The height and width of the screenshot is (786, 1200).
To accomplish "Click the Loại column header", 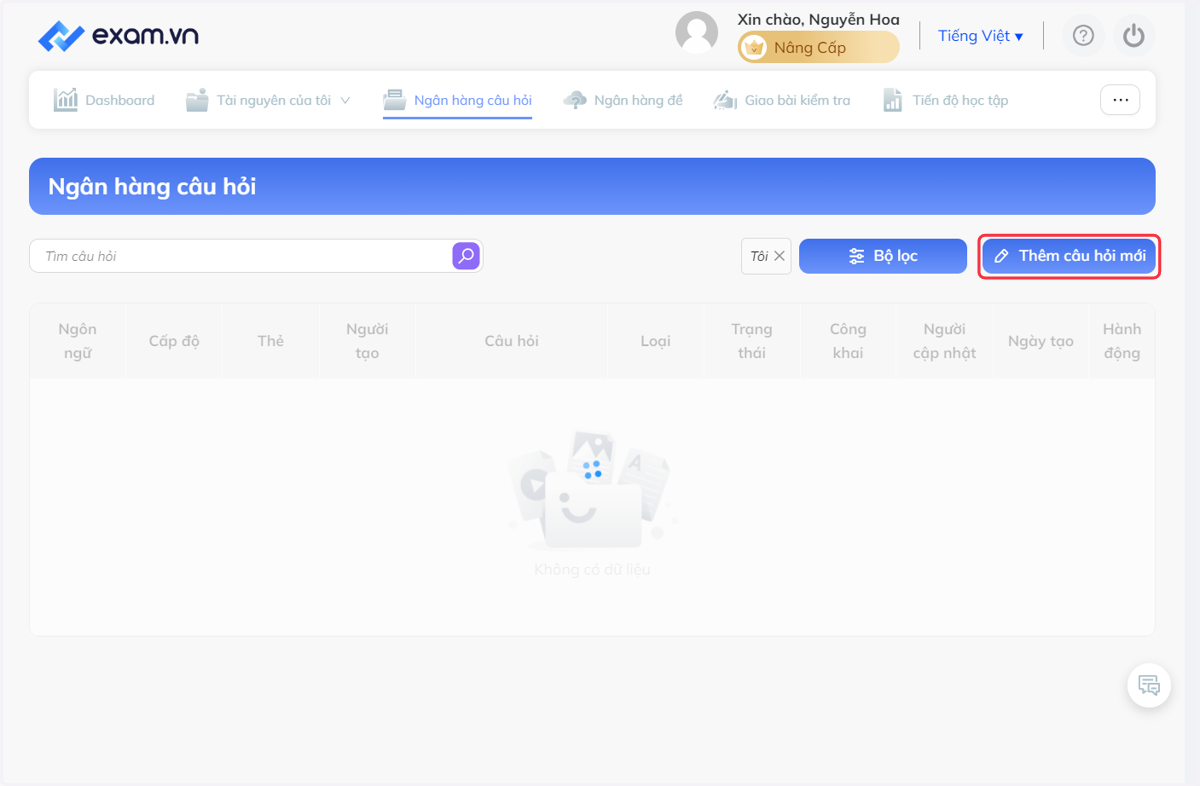I will click(x=656, y=341).
